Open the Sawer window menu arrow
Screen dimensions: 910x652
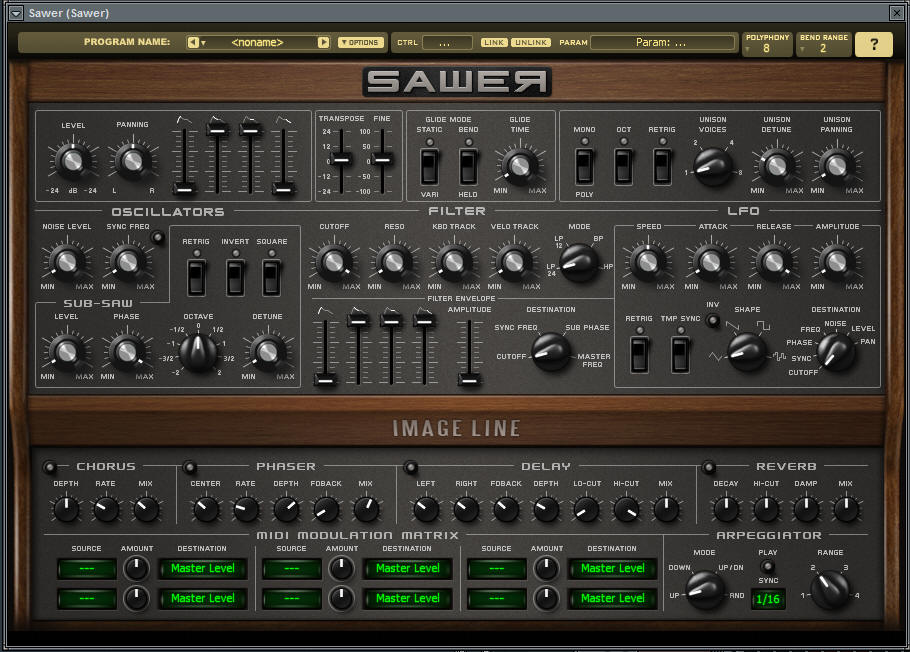[15, 13]
